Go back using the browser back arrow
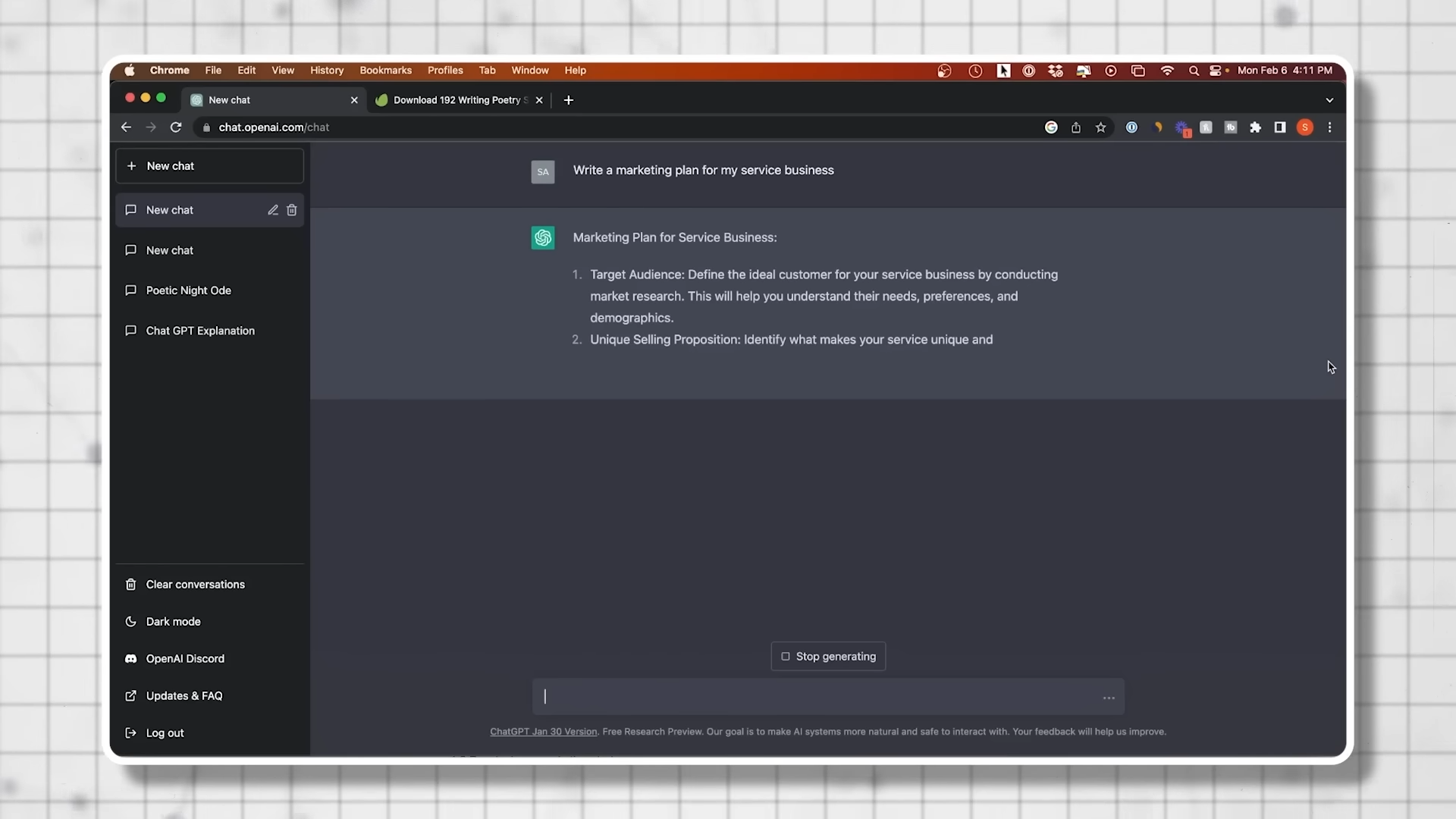 tap(127, 127)
